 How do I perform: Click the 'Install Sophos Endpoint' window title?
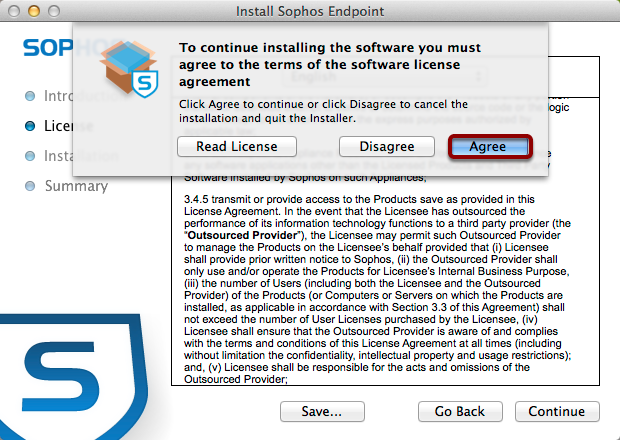(x=310, y=11)
